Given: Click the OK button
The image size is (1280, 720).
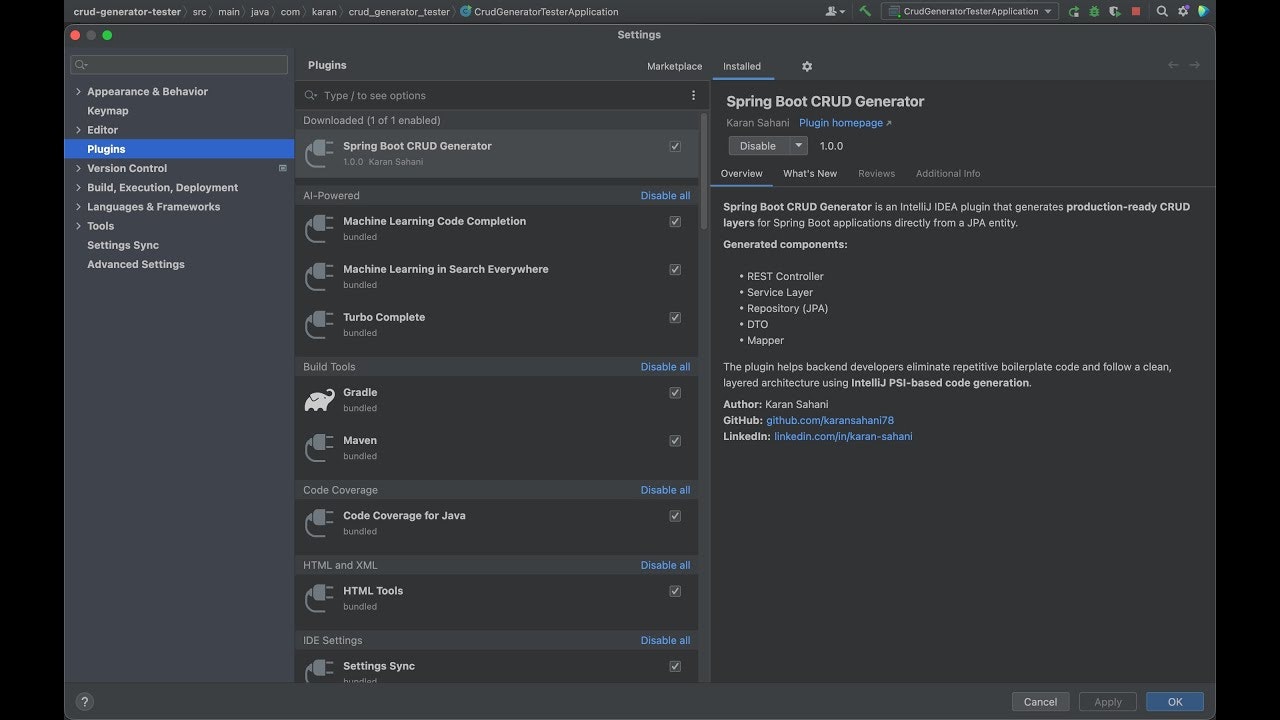Looking at the screenshot, I should click(1174, 702).
